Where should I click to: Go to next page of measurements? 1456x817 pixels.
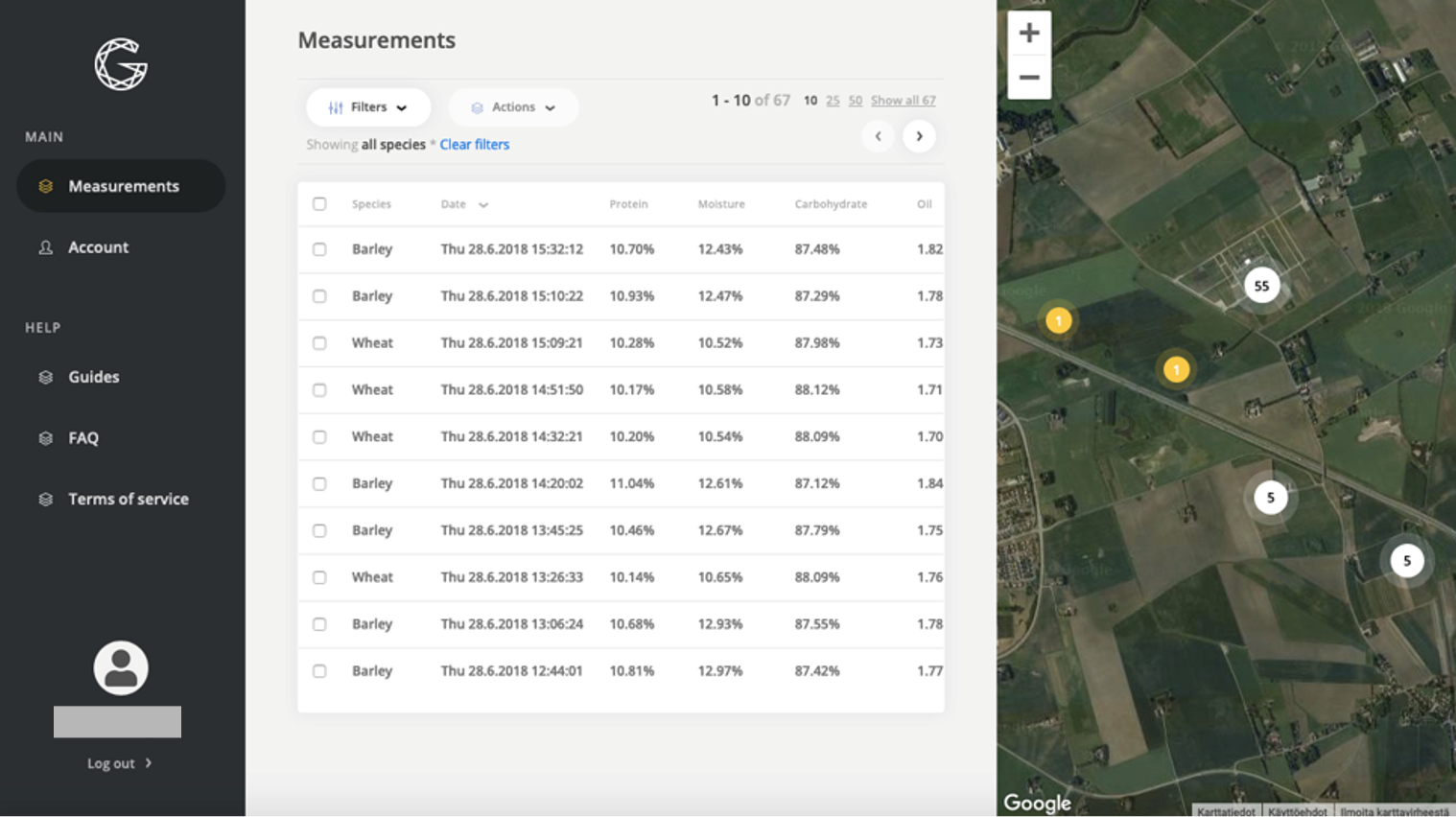(918, 136)
